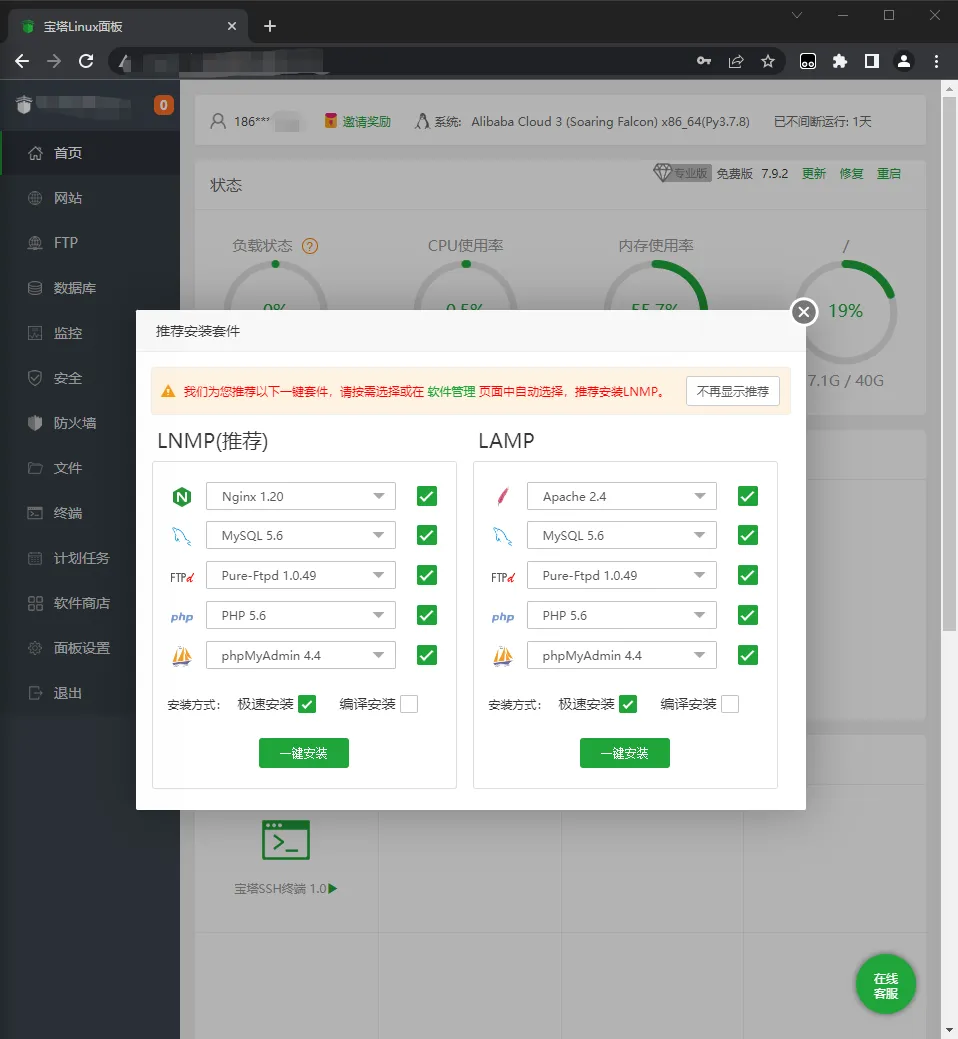Reload the page with browser refresh icon
Viewport: 958px width, 1039px height.
coord(86,61)
